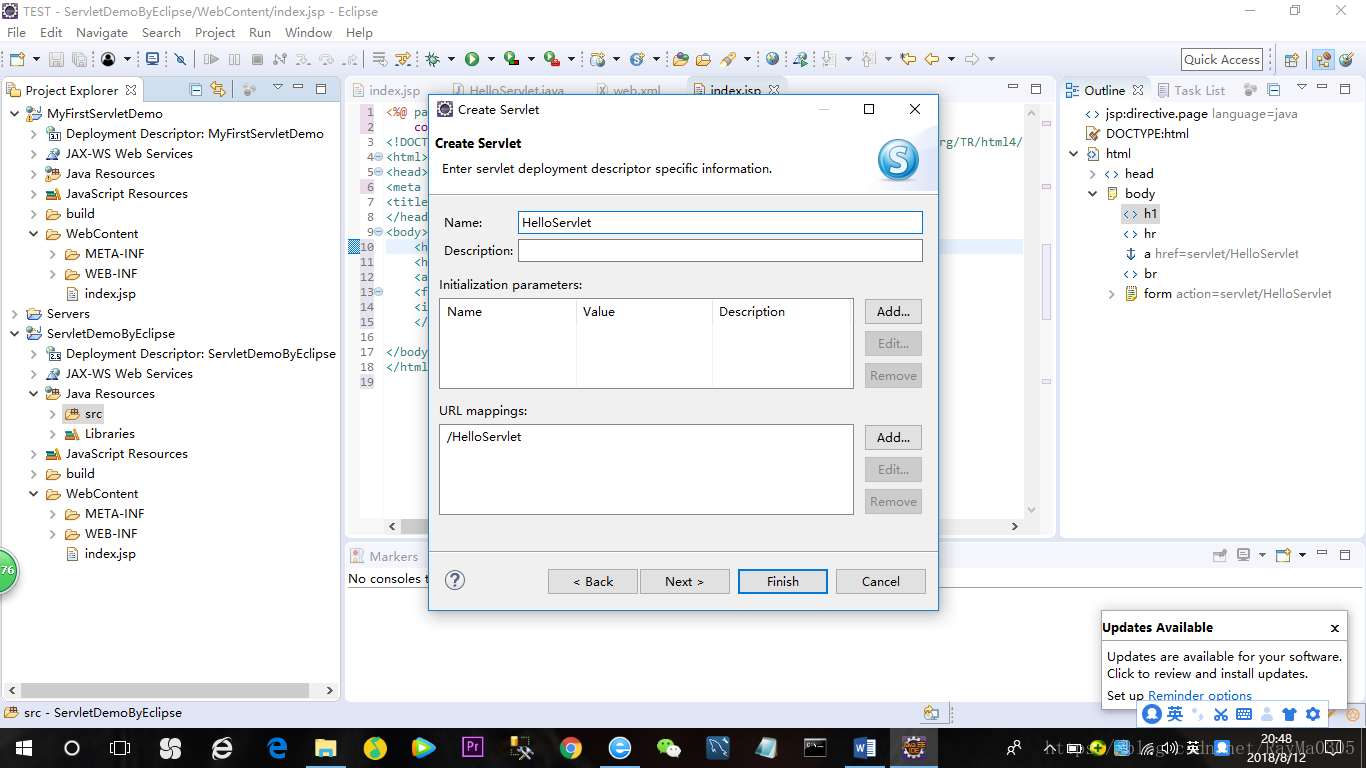
Task: Switch to the Task List tab
Action: 1191,90
